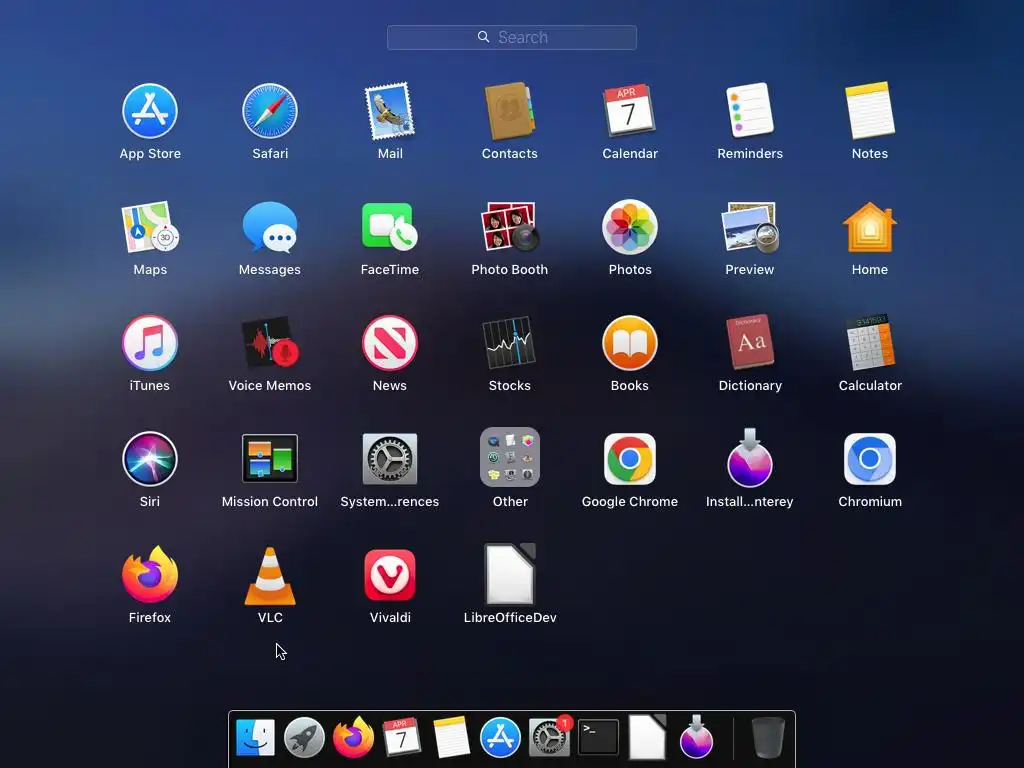1024x768 pixels.
Task: Open App Store from Launchpad grid
Action: pos(150,111)
